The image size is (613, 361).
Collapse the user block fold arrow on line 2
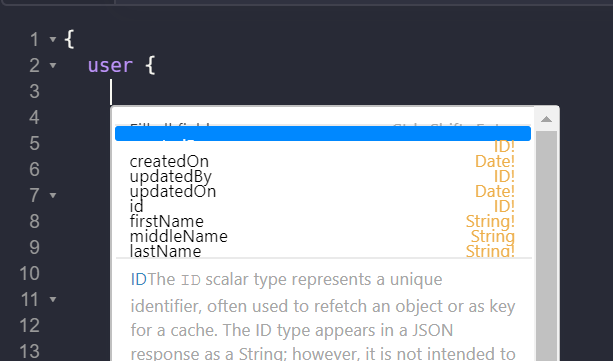pos(53,65)
